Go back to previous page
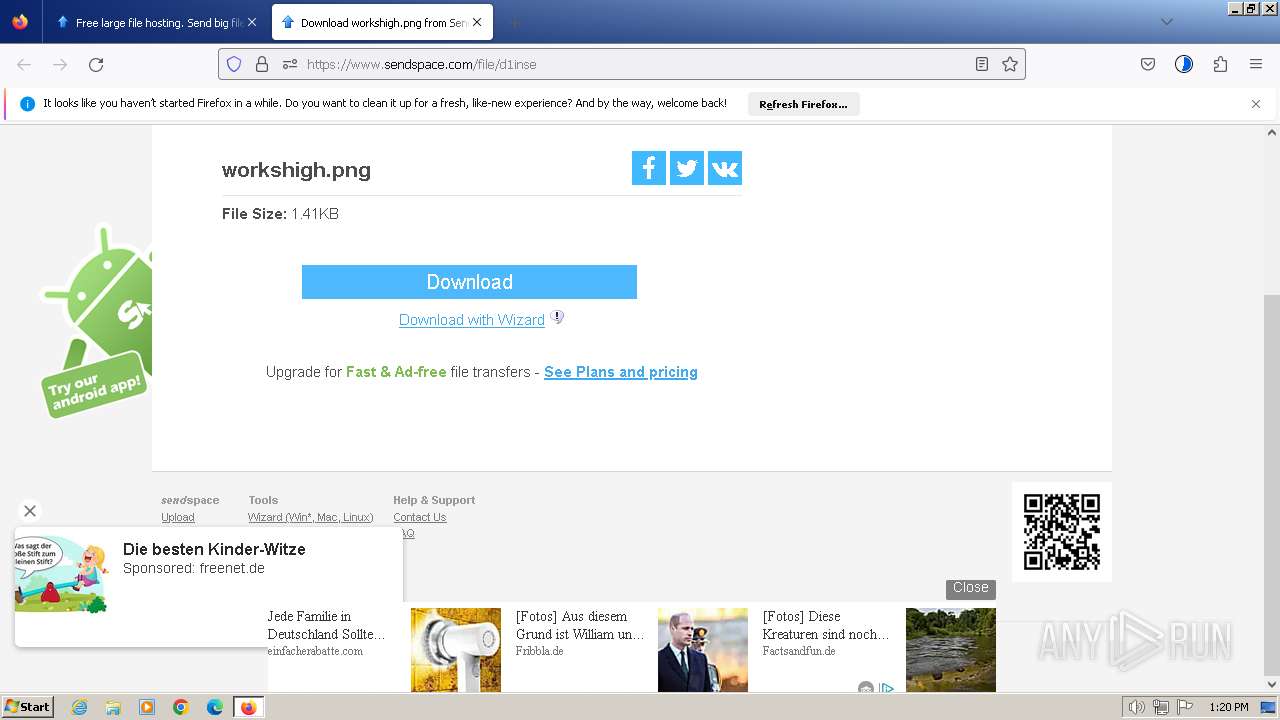 [24, 64]
